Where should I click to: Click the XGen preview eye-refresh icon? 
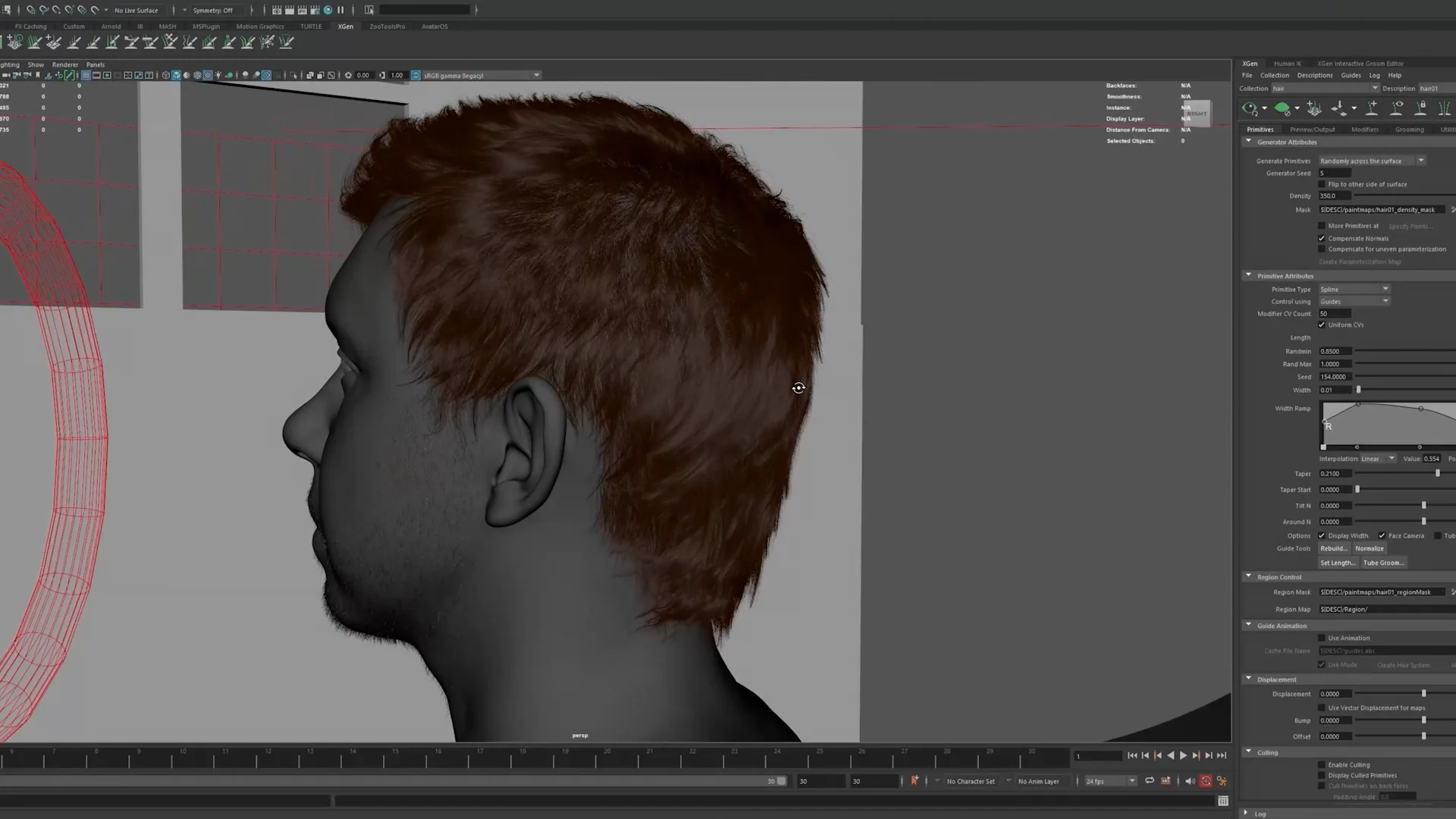pyautogui.click(x=1250, y=108)
